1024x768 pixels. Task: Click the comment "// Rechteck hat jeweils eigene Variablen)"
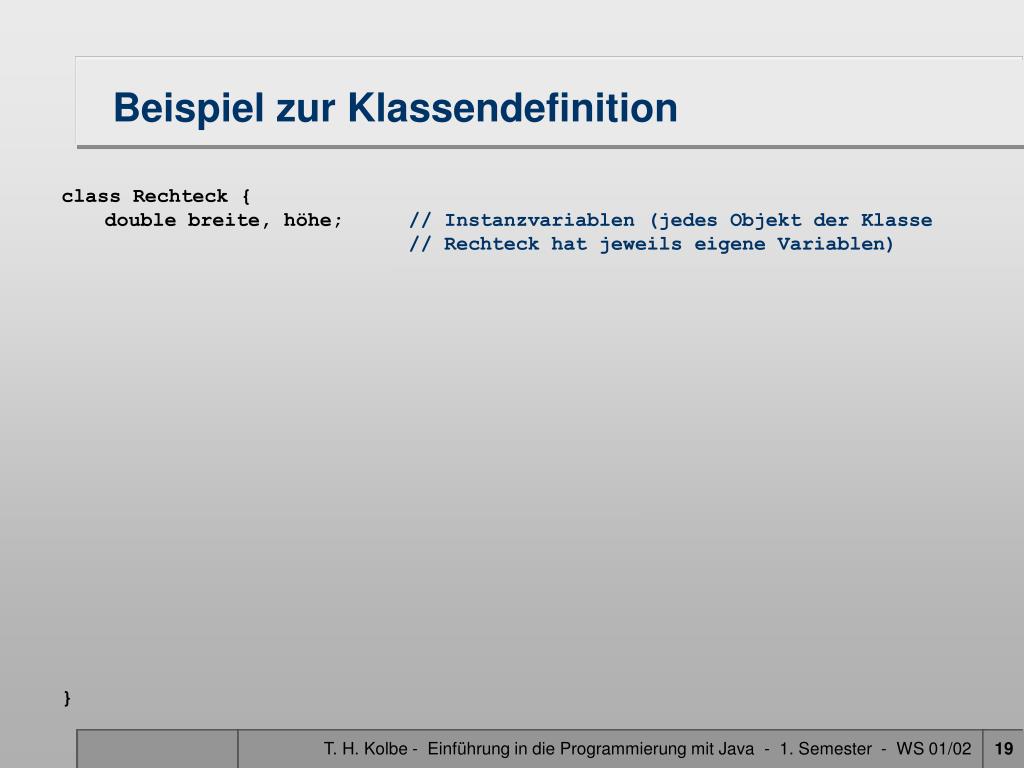pos(651,244)
